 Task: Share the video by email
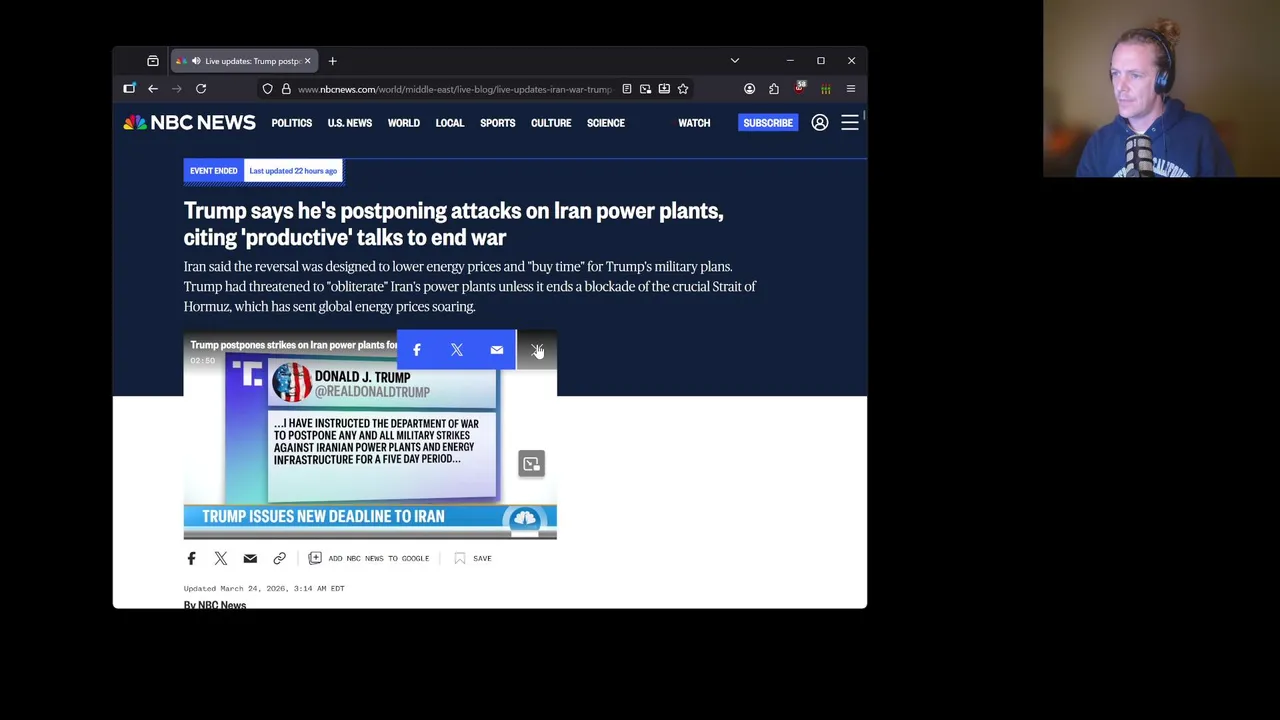click(497, 350)
